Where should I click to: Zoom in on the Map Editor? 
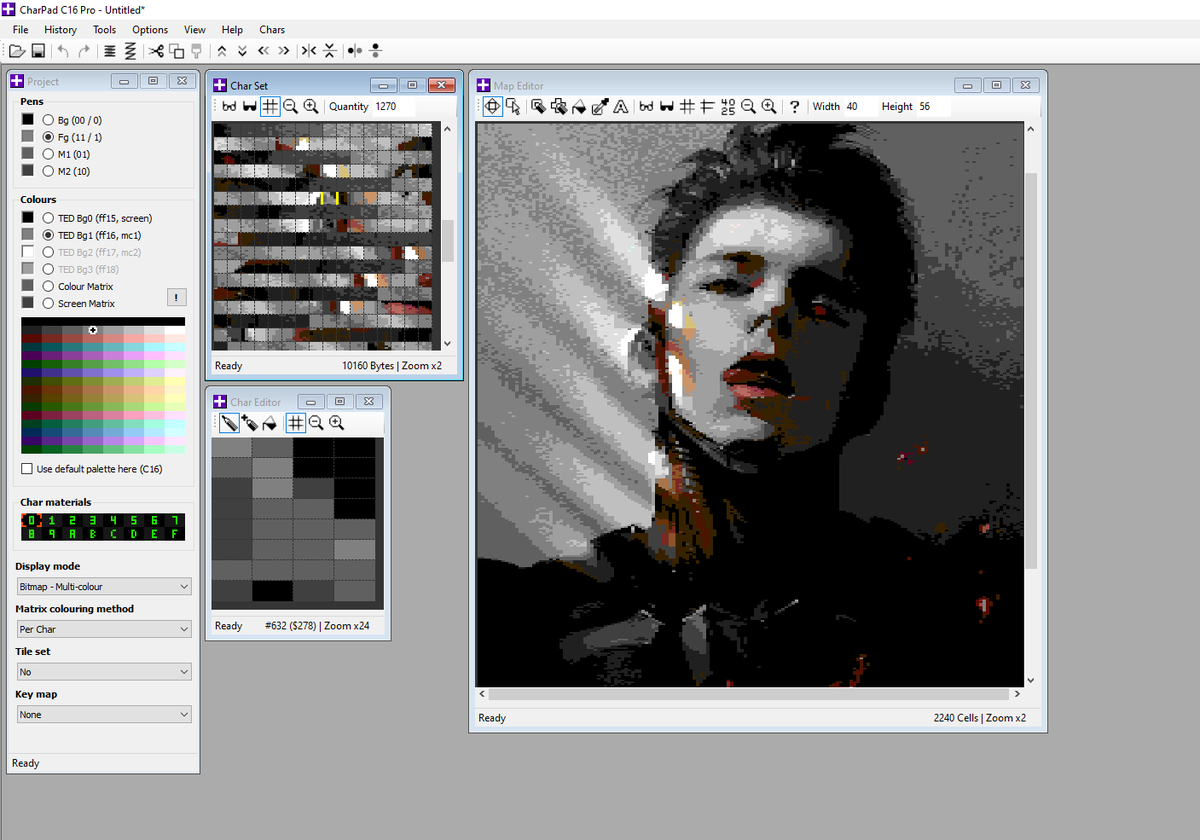coord(768,106)
